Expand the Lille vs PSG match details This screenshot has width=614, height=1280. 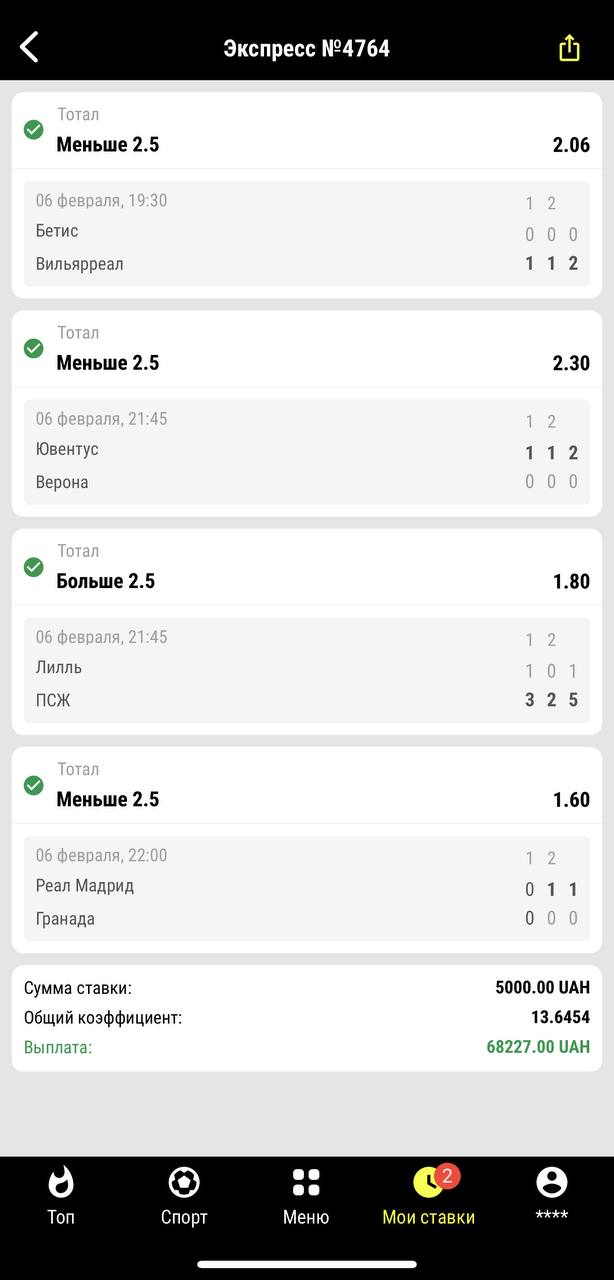306,670
